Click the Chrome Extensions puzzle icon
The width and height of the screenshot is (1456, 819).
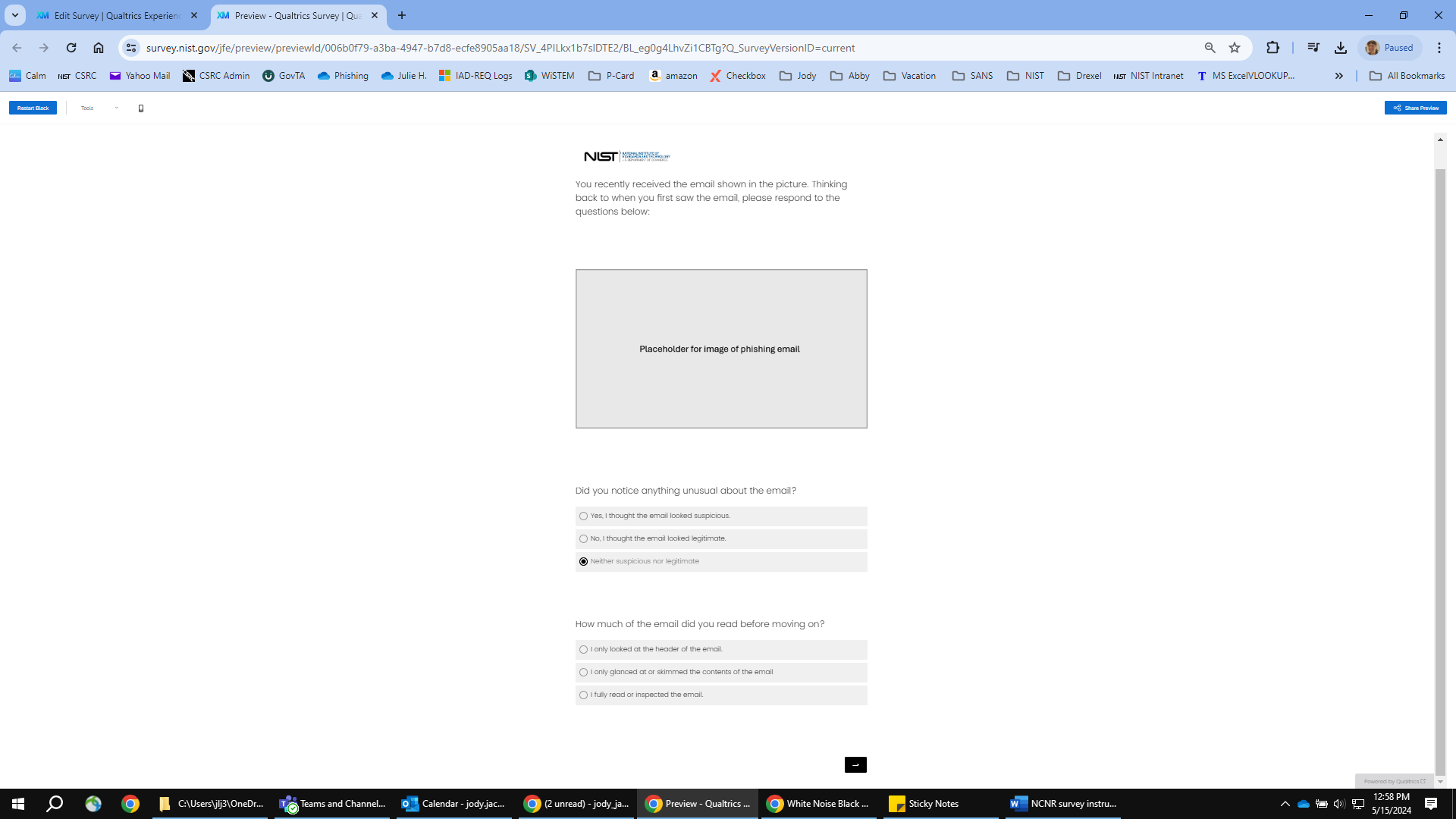(1272, 48)
